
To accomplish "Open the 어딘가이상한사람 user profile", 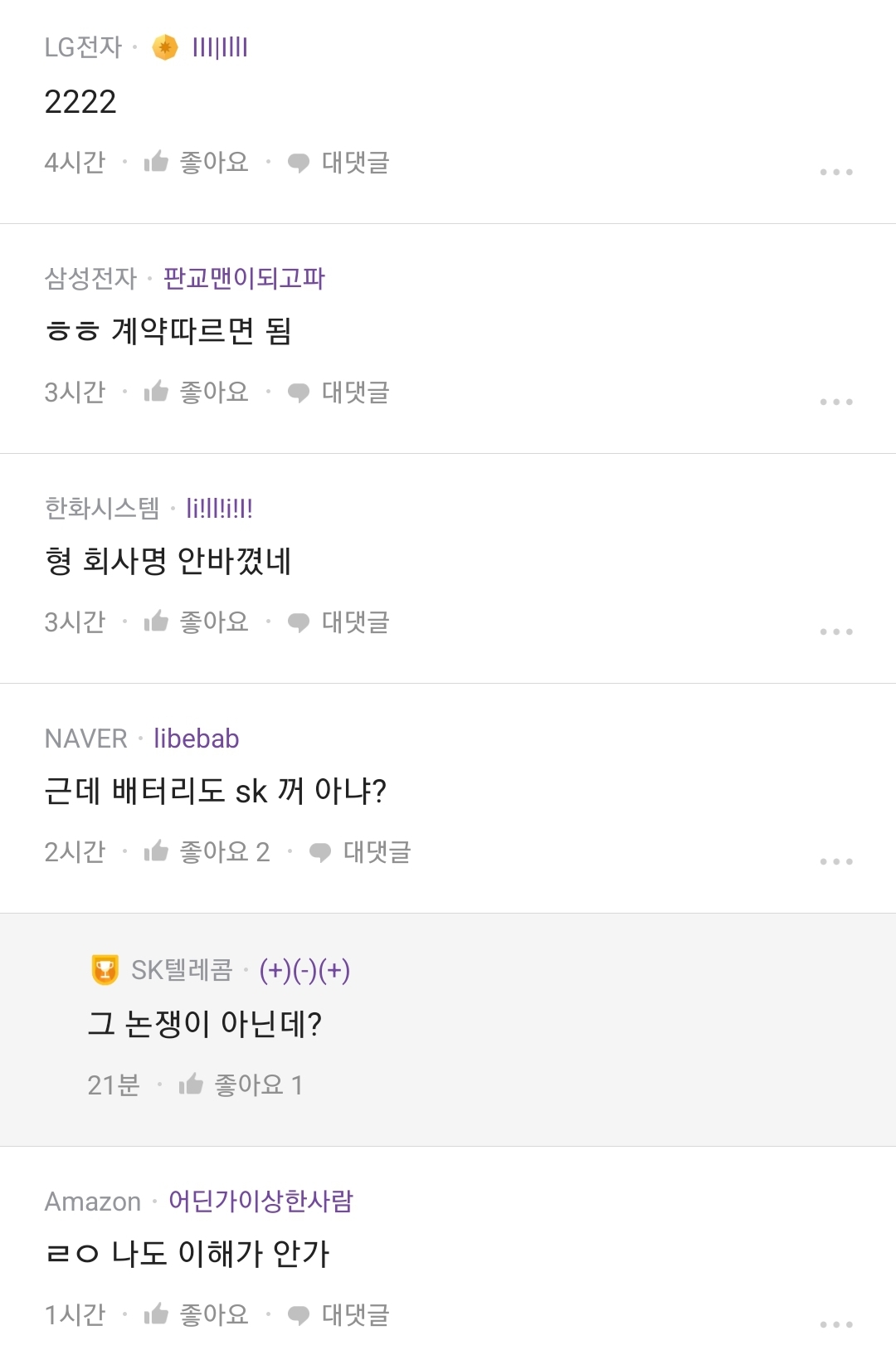I will [x=261, y=1201].
